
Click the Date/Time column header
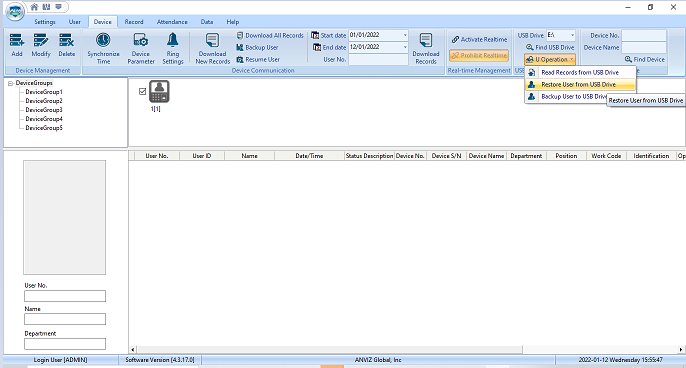tap(309, 156)
